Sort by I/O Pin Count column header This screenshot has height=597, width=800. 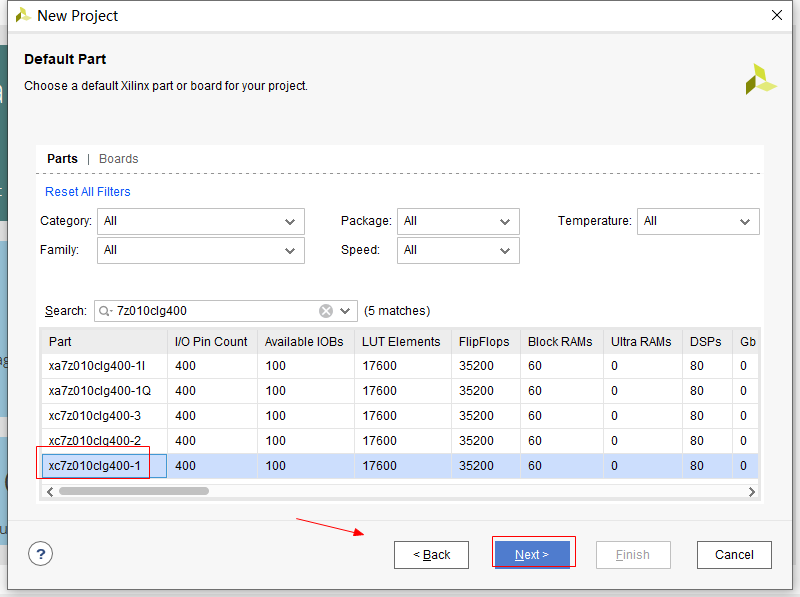212,342
